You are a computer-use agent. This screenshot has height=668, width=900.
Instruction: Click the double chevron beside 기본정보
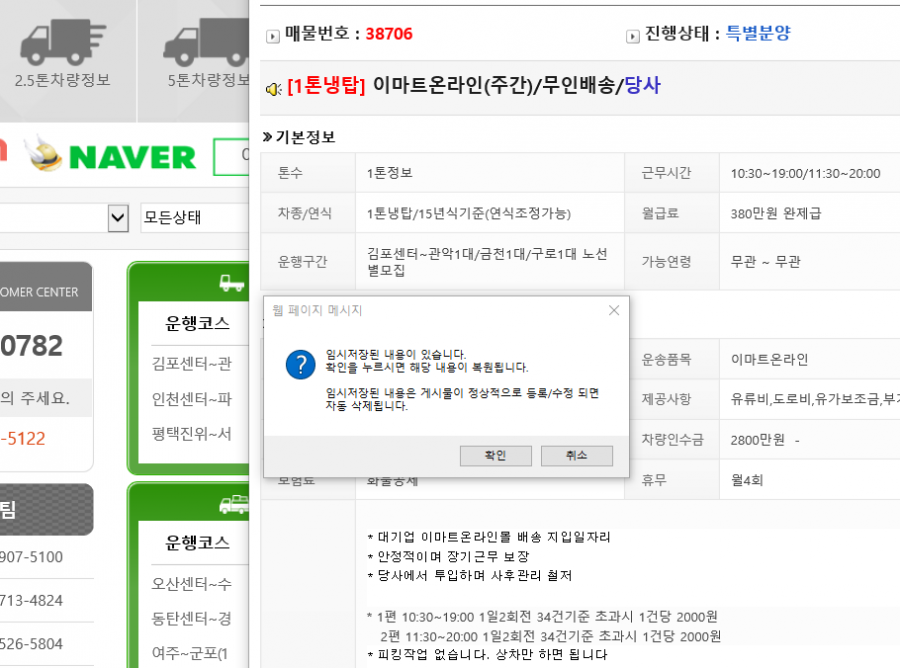pos(267,137)
